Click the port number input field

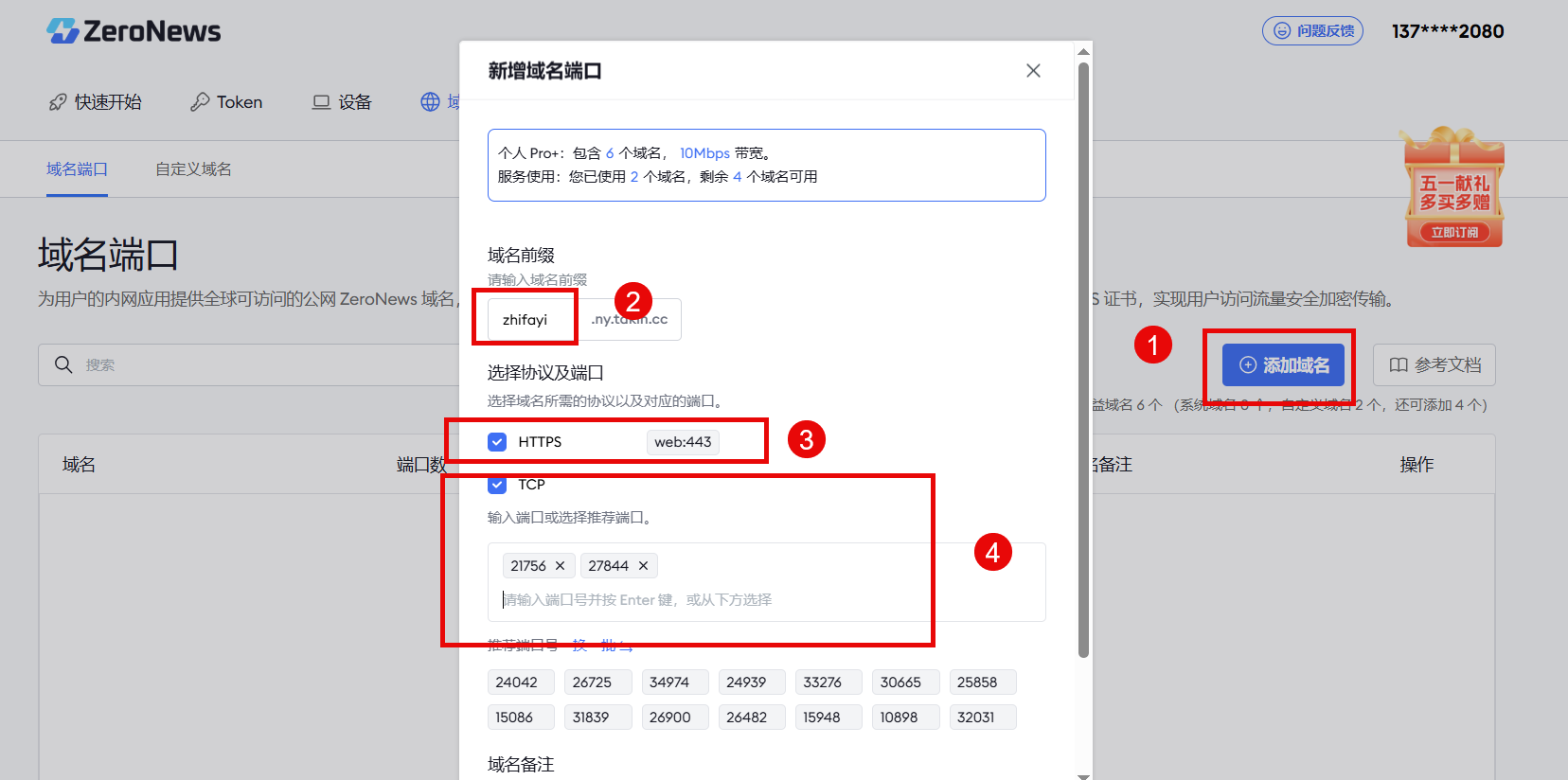pyautogui.click(x=767, y=600)
